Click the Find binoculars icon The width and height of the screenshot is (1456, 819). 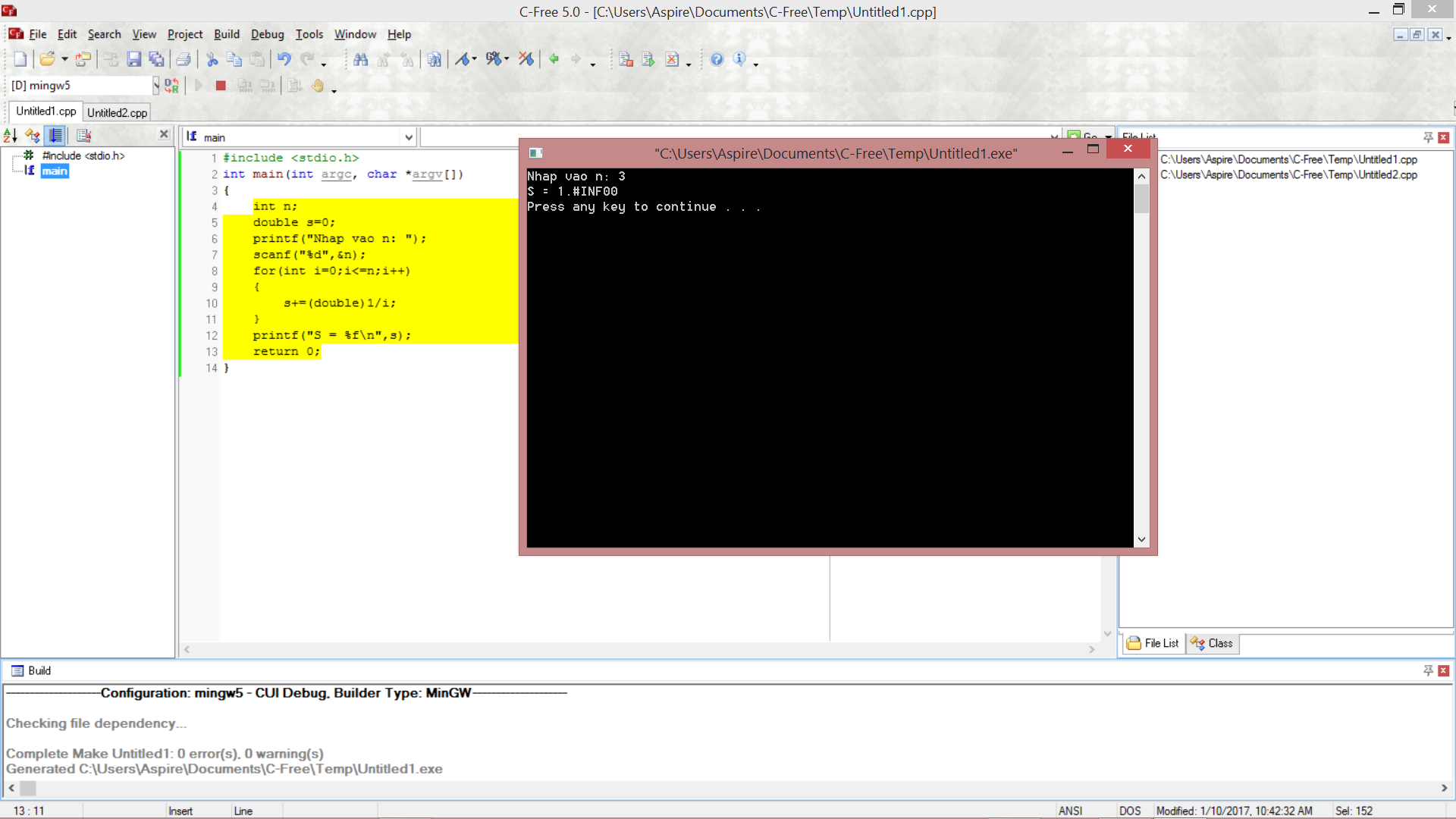pyautogui.click(x=361, y=59)
